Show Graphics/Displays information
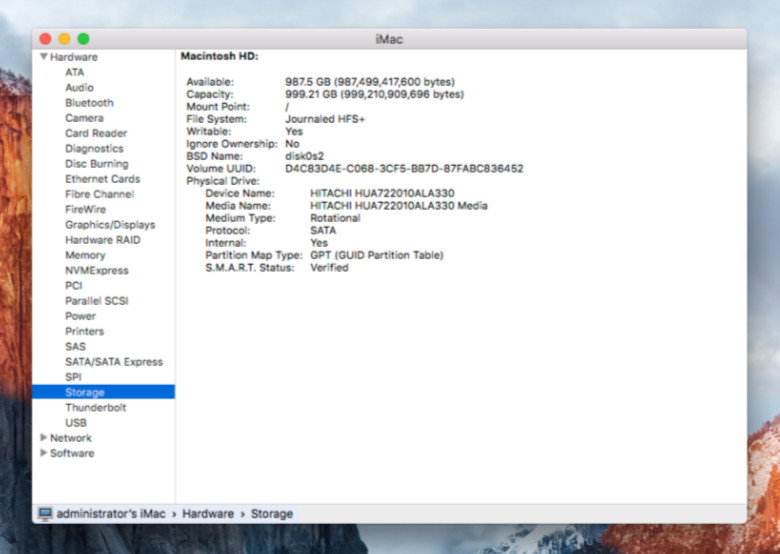Screen dimensions: 780x554 click(x=110, y=225)
